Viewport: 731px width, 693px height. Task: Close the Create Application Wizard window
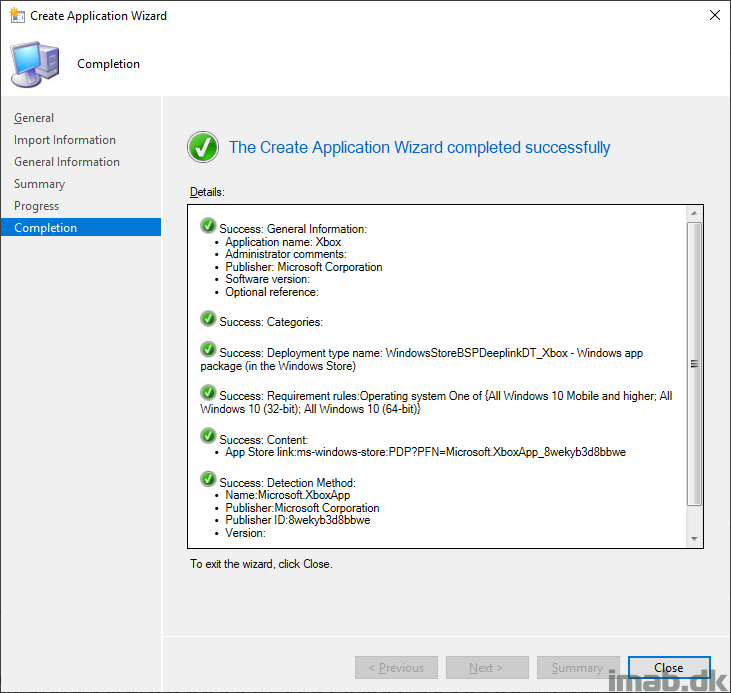tap(714, 15)
